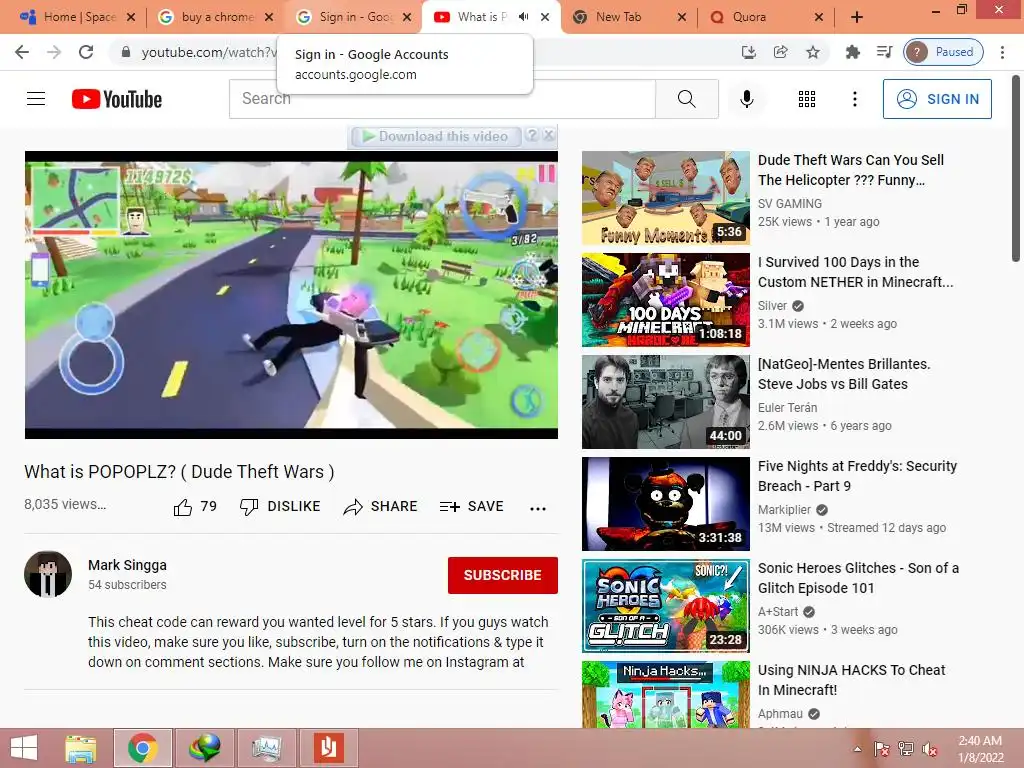Image resolution: width=1024 pixels, height=768 pixels.
Task: Open the YouTube guide hamburger menu
Action: [36, 99]
